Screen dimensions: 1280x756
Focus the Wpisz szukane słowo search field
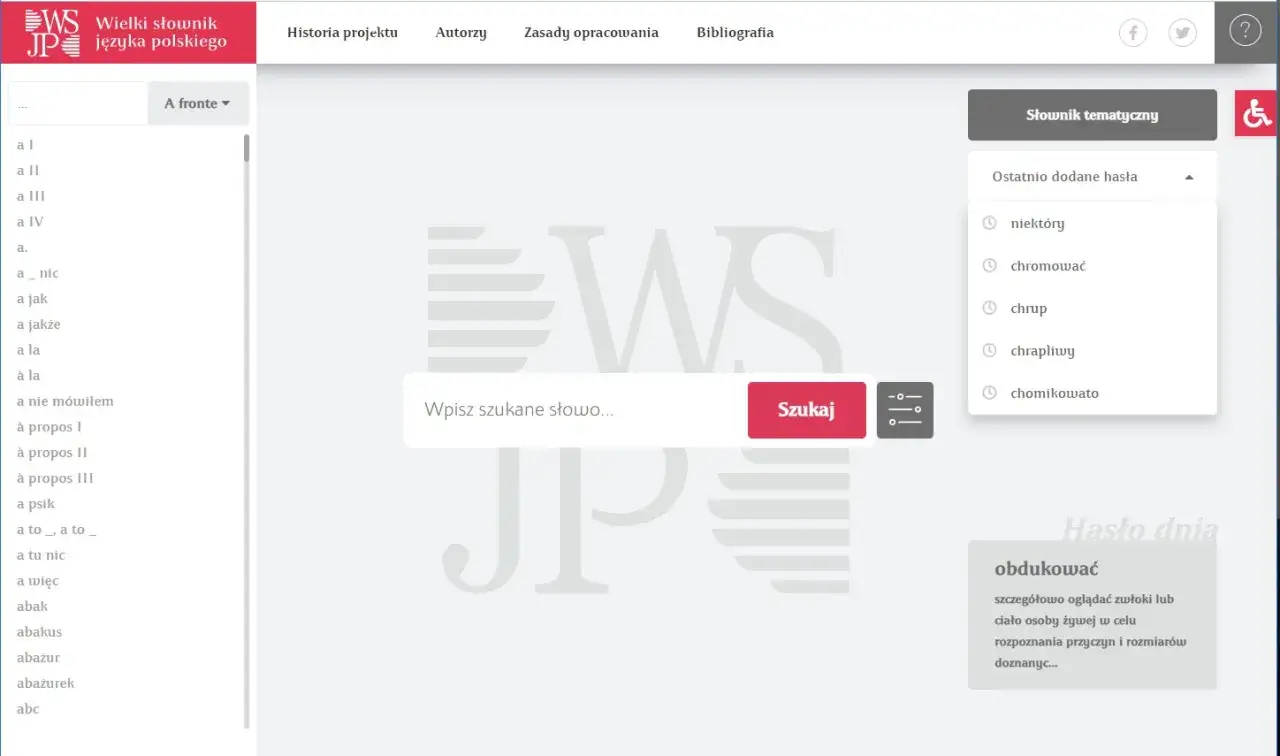(576, 410)
